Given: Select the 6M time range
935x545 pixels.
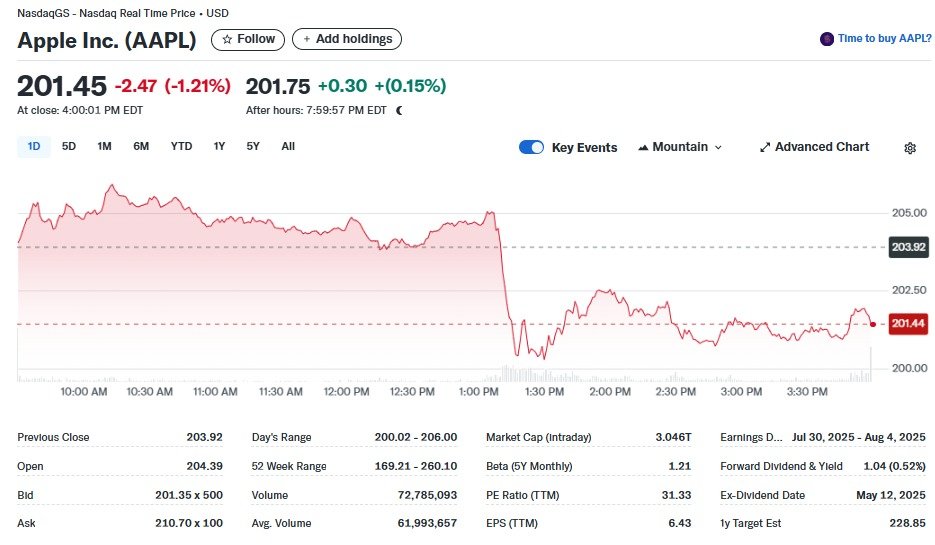Looking at the screenshot, I should (141, 146).
